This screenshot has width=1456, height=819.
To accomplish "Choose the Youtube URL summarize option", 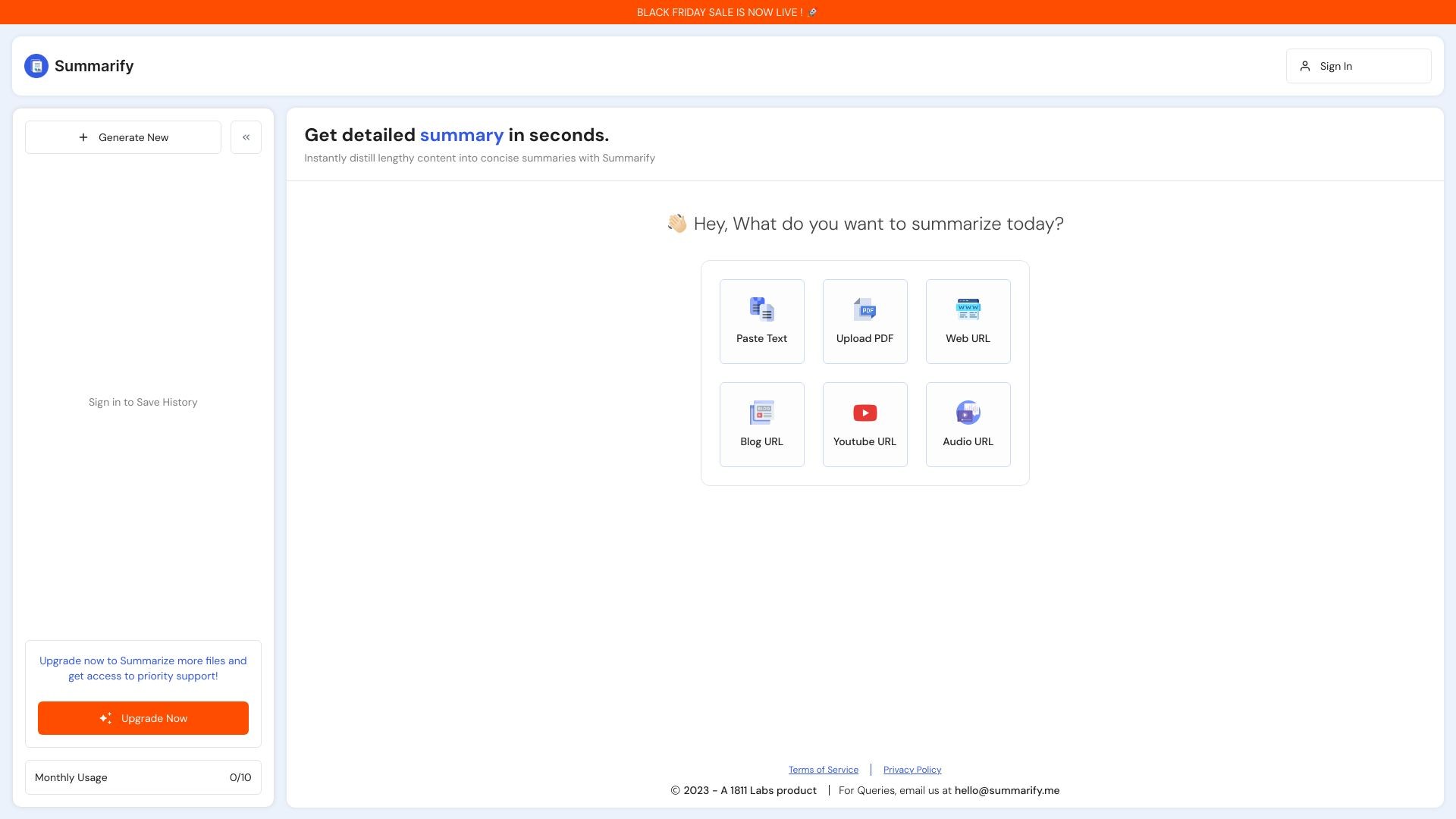I will (x=864, y=424).
